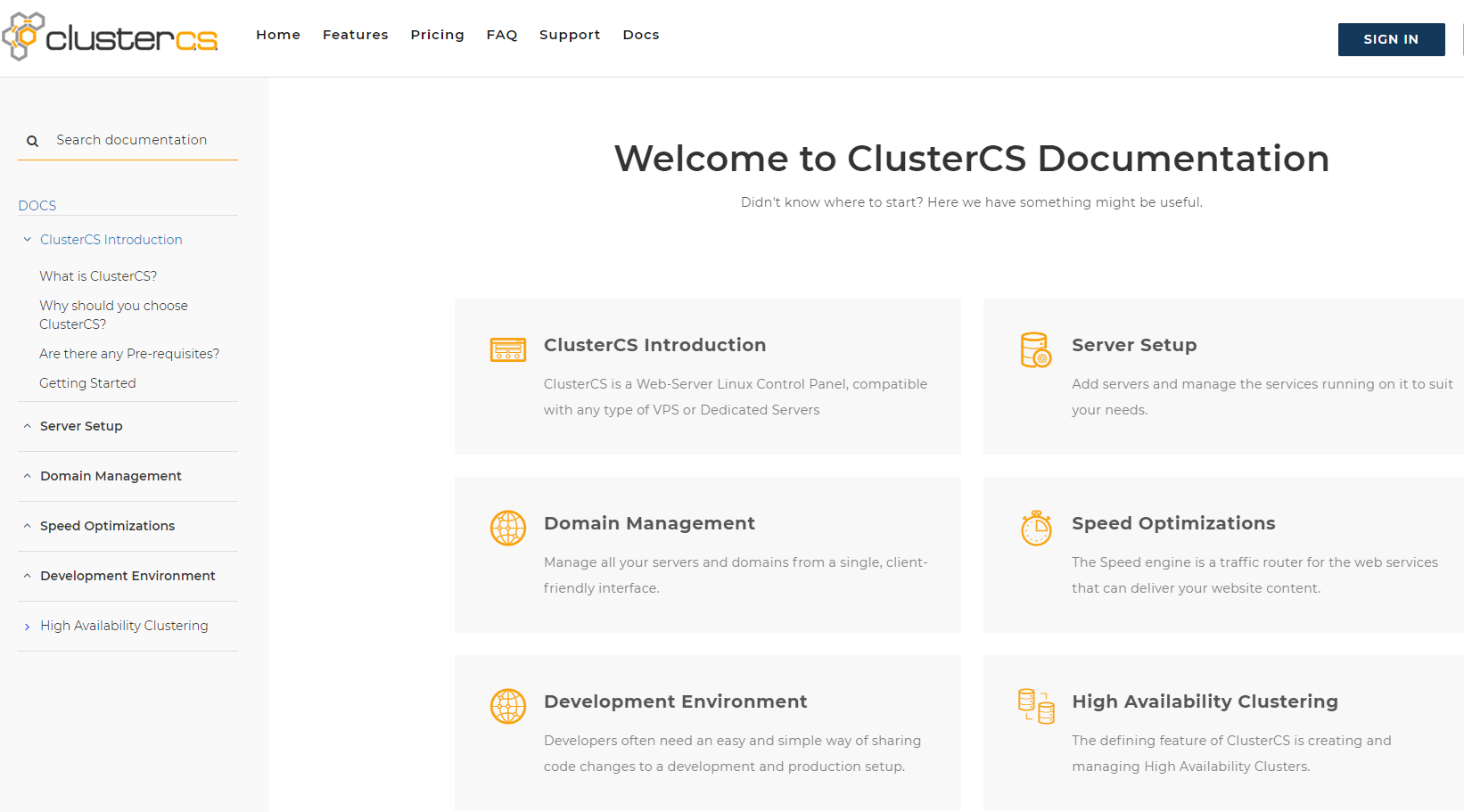Open the ClusterCS Introduction card title
The image size is (1464, 812).
coord(655,345)
